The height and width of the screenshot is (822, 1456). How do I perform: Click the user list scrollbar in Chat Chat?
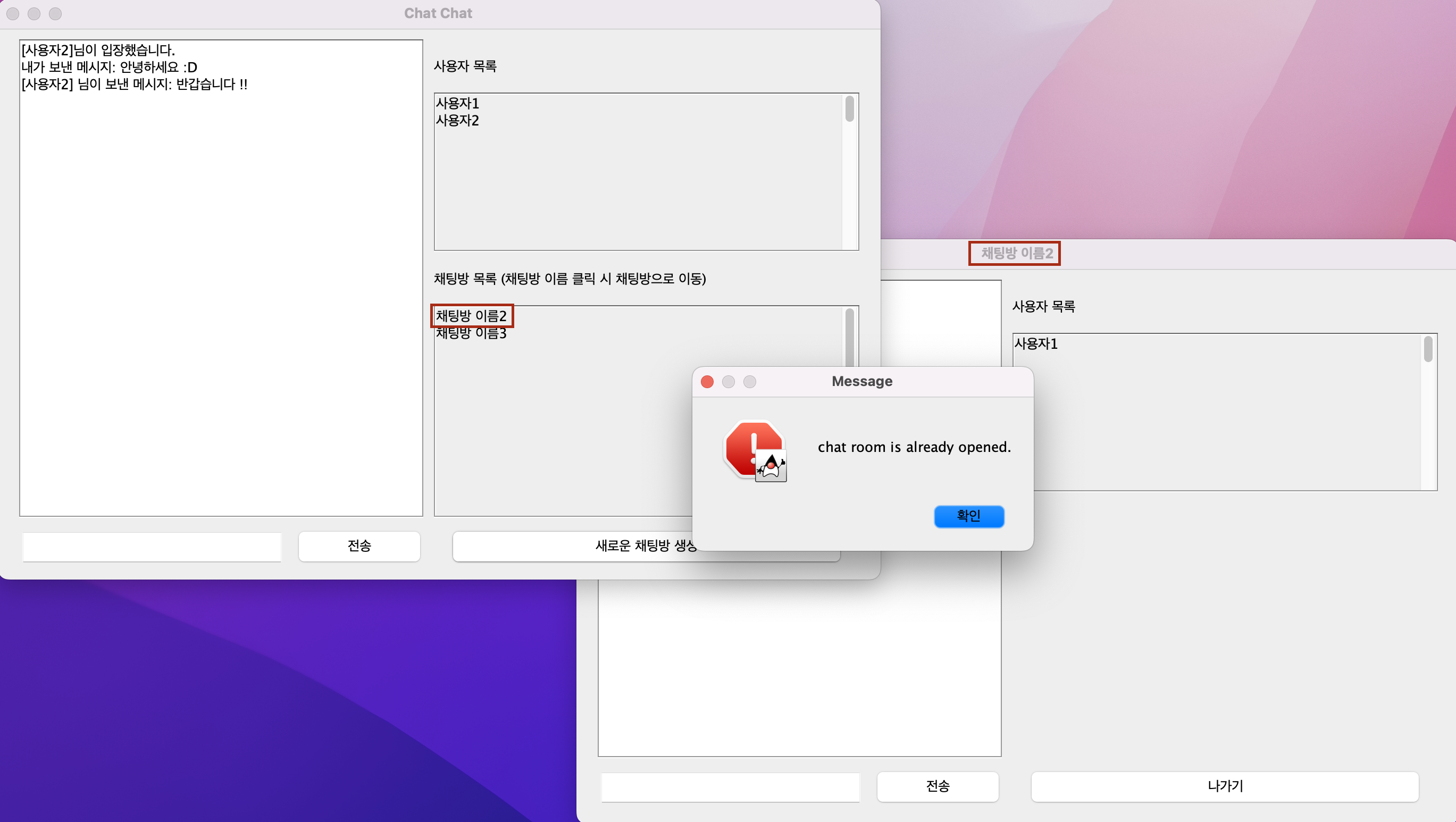pos(849,109)
